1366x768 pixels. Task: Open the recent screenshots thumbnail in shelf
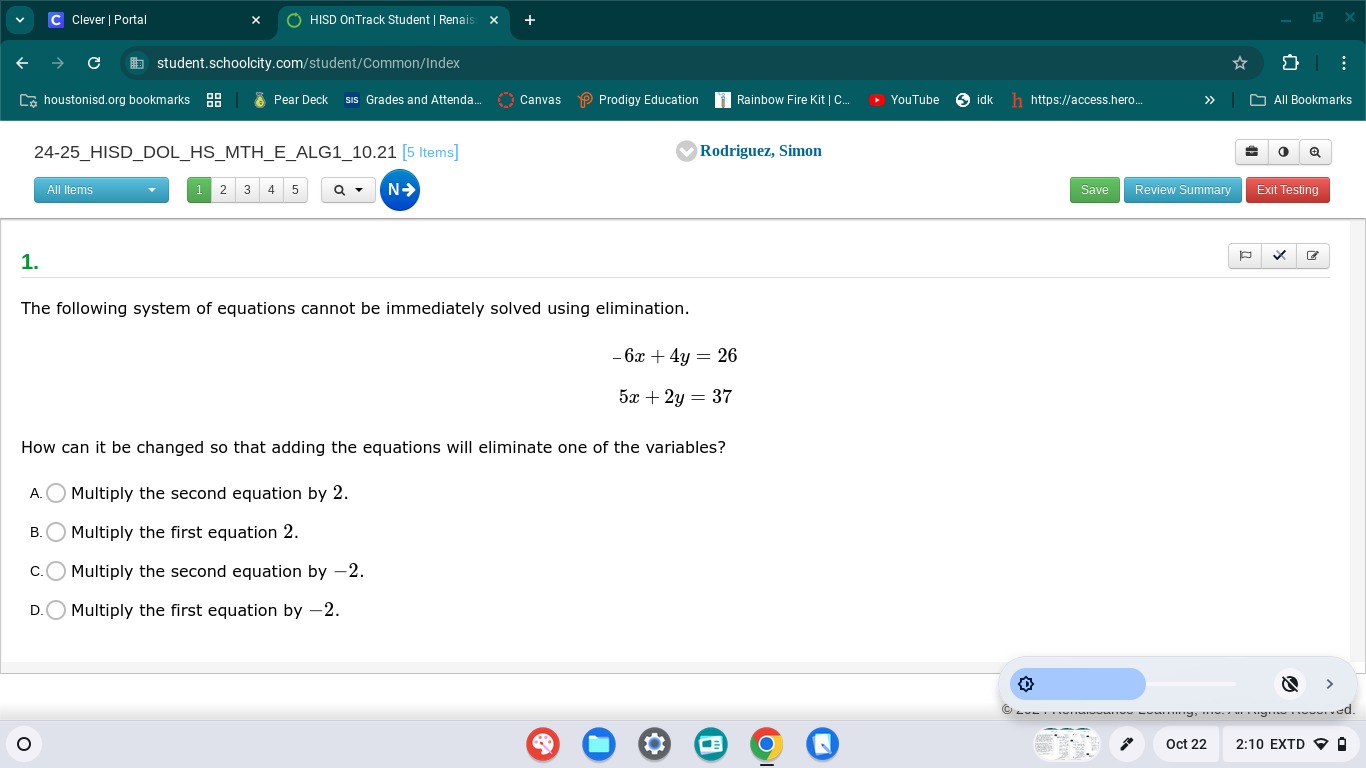(1066, 744)
